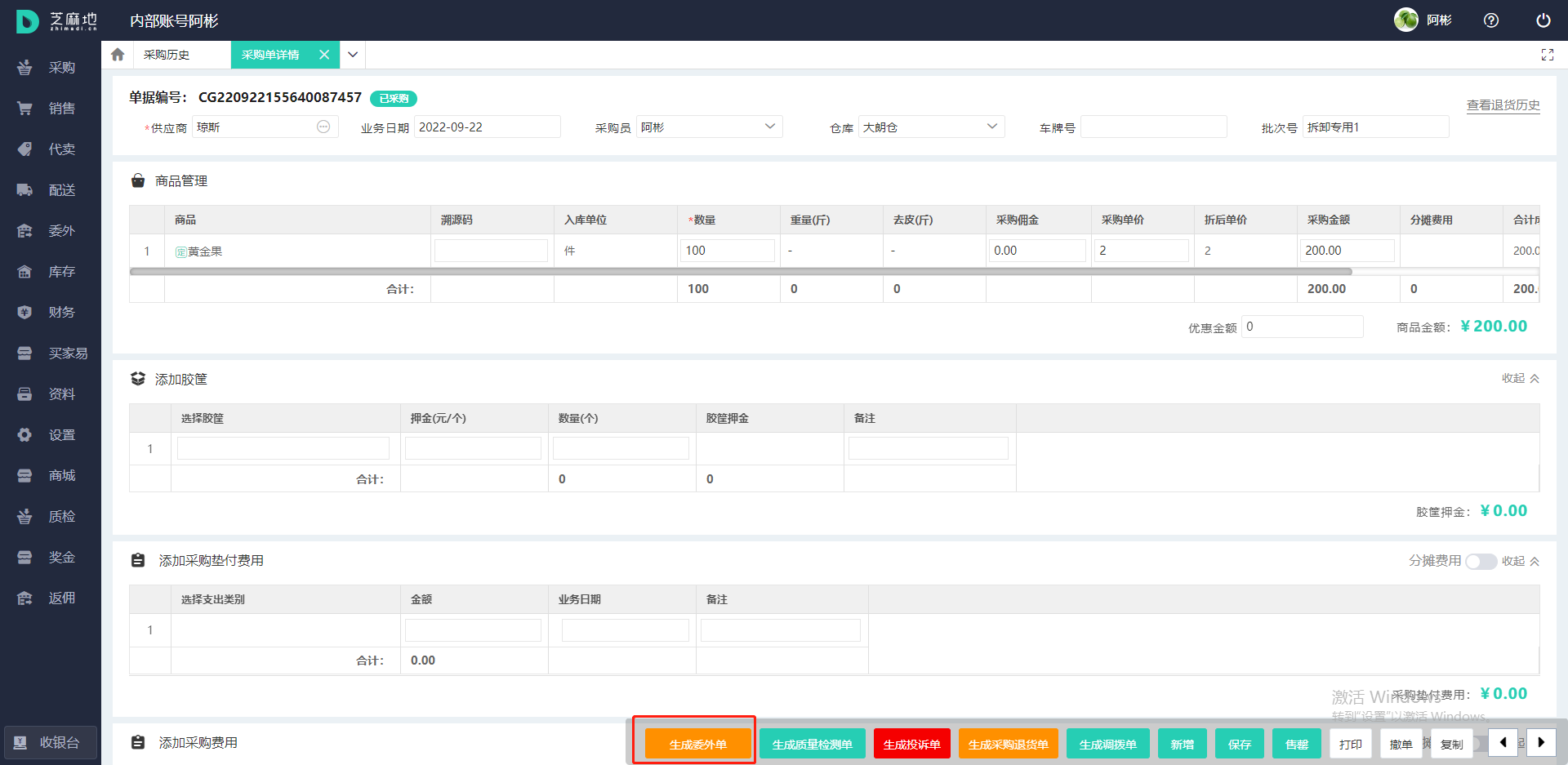
Task: Click 生成采购退货单 button
Action: click(x=1009, y=744)
